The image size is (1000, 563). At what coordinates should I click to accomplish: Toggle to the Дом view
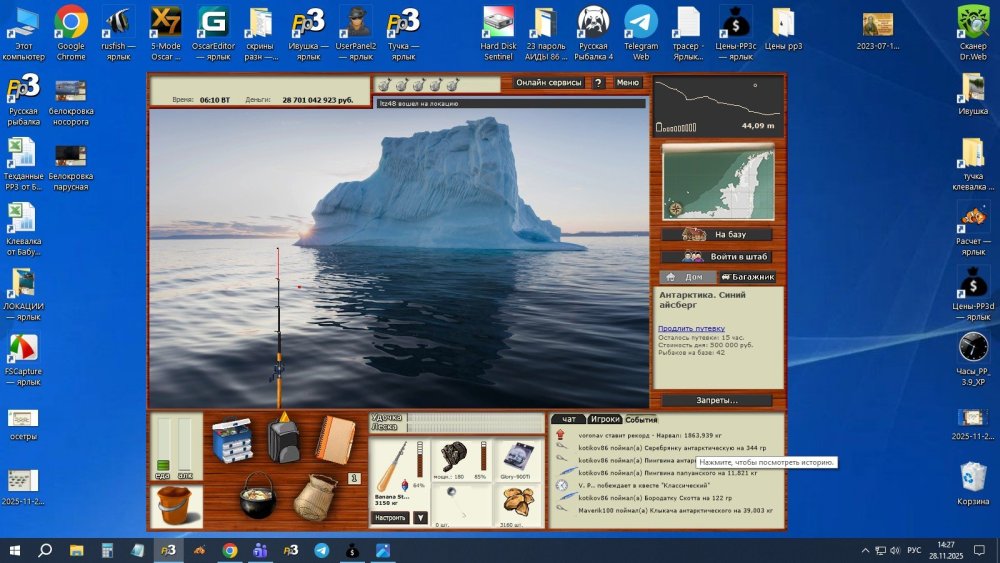pos(687,277)
